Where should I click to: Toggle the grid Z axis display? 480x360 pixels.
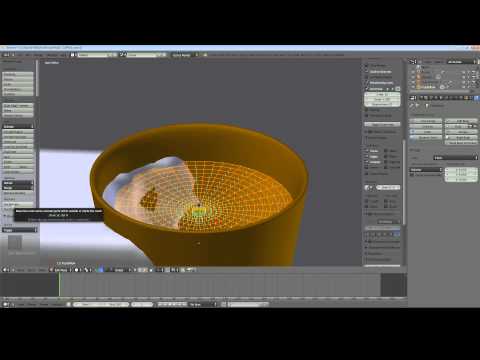tap(398, 89)
